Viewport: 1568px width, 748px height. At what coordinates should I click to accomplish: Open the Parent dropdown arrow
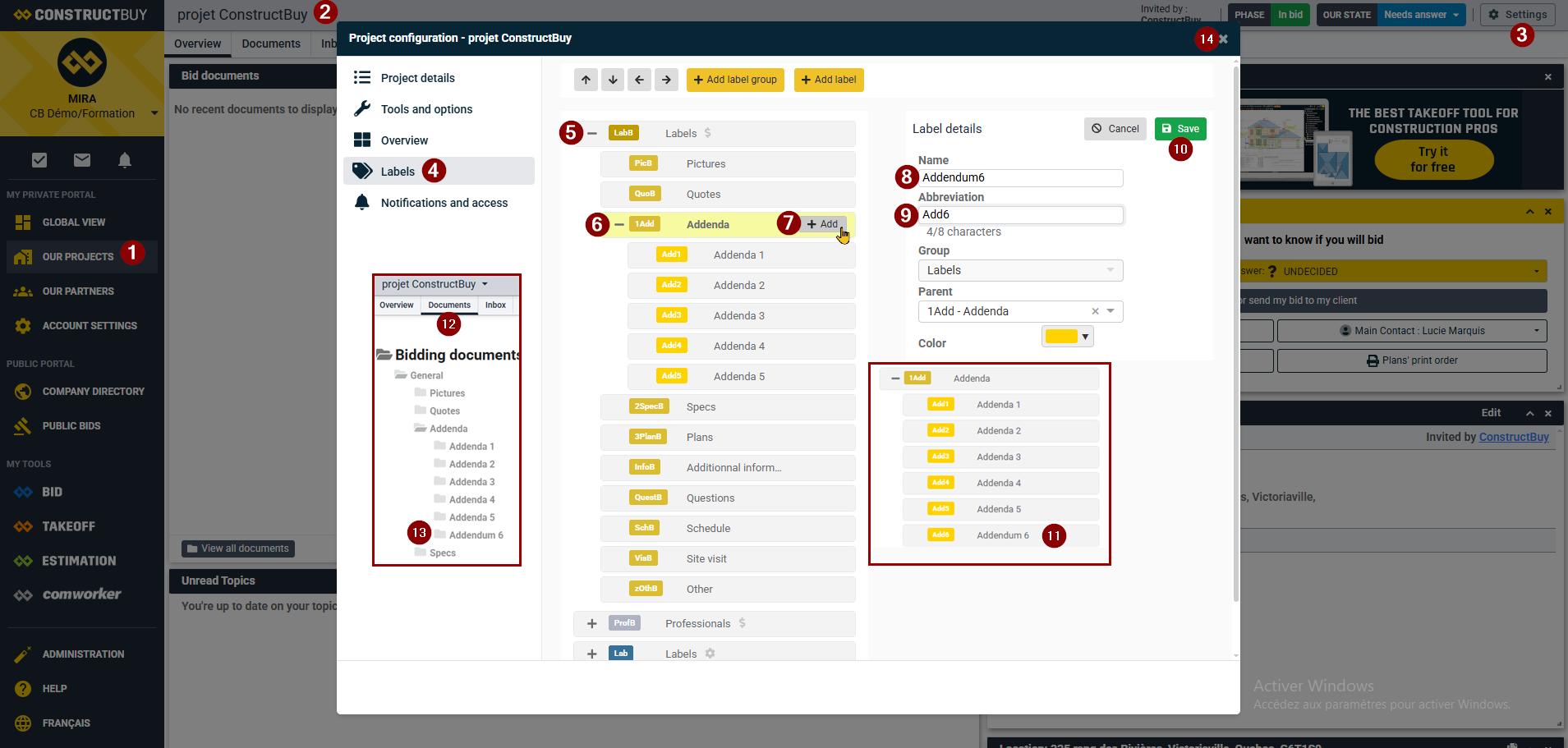1110,311
